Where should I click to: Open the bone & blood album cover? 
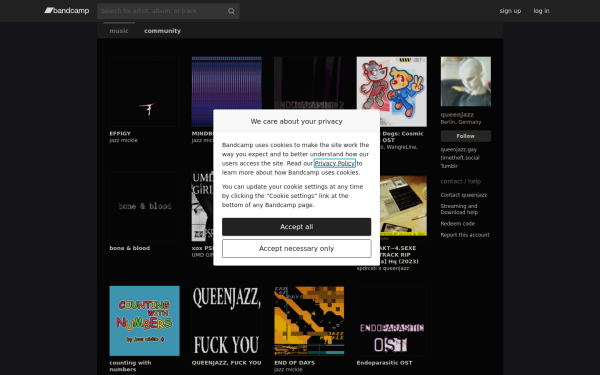[144, 206]
